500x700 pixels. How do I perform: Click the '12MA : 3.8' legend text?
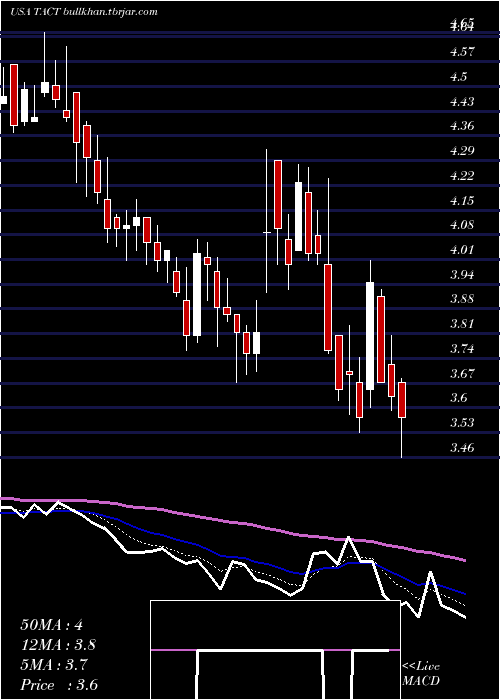coord(58,645)
